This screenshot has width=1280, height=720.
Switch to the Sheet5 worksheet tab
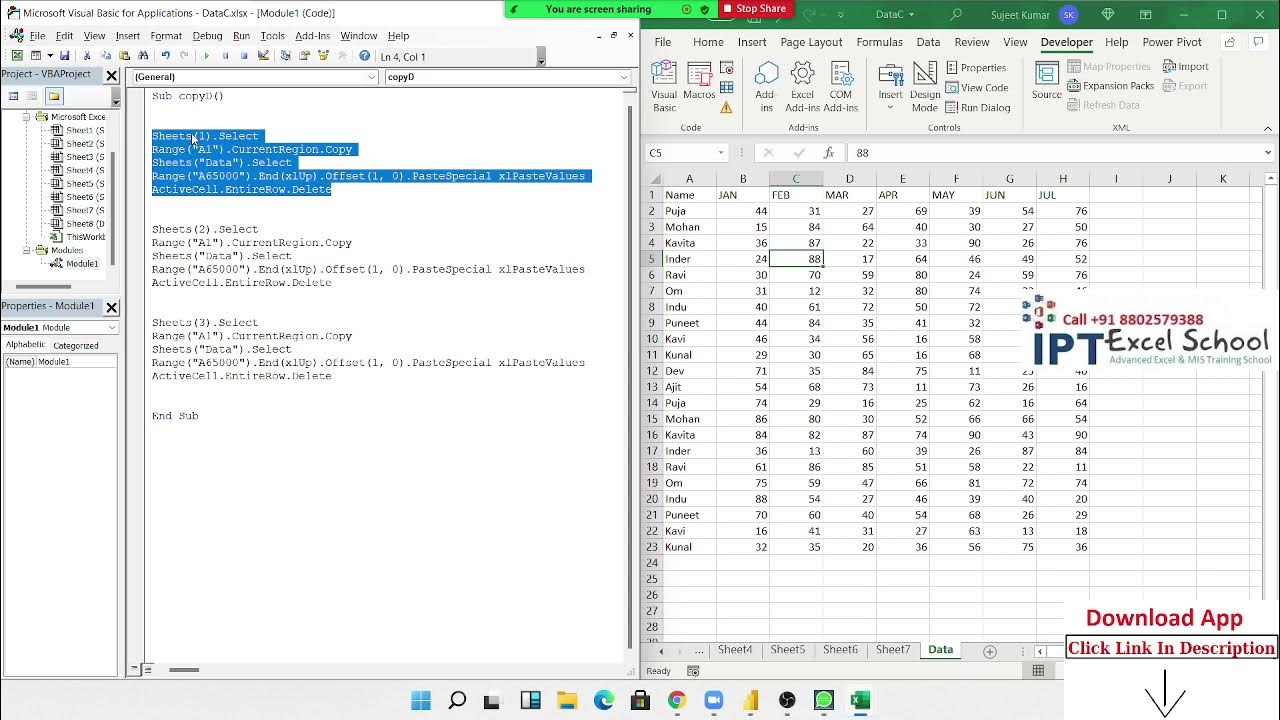point(787,650)
